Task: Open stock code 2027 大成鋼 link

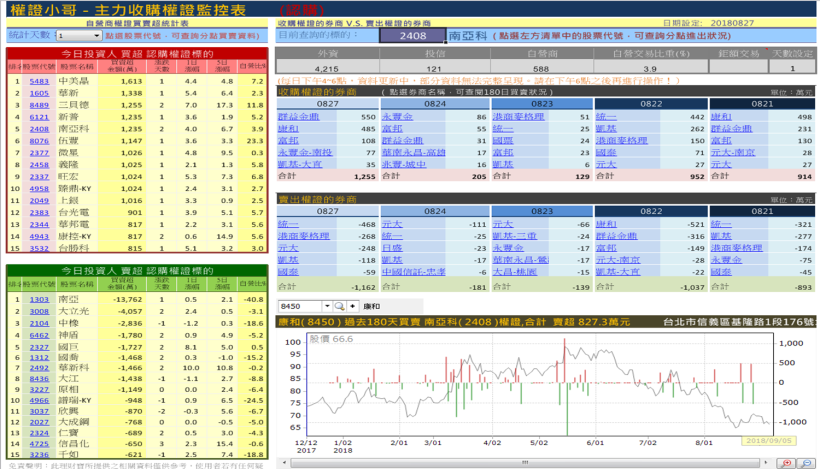Action: [39, 422]
